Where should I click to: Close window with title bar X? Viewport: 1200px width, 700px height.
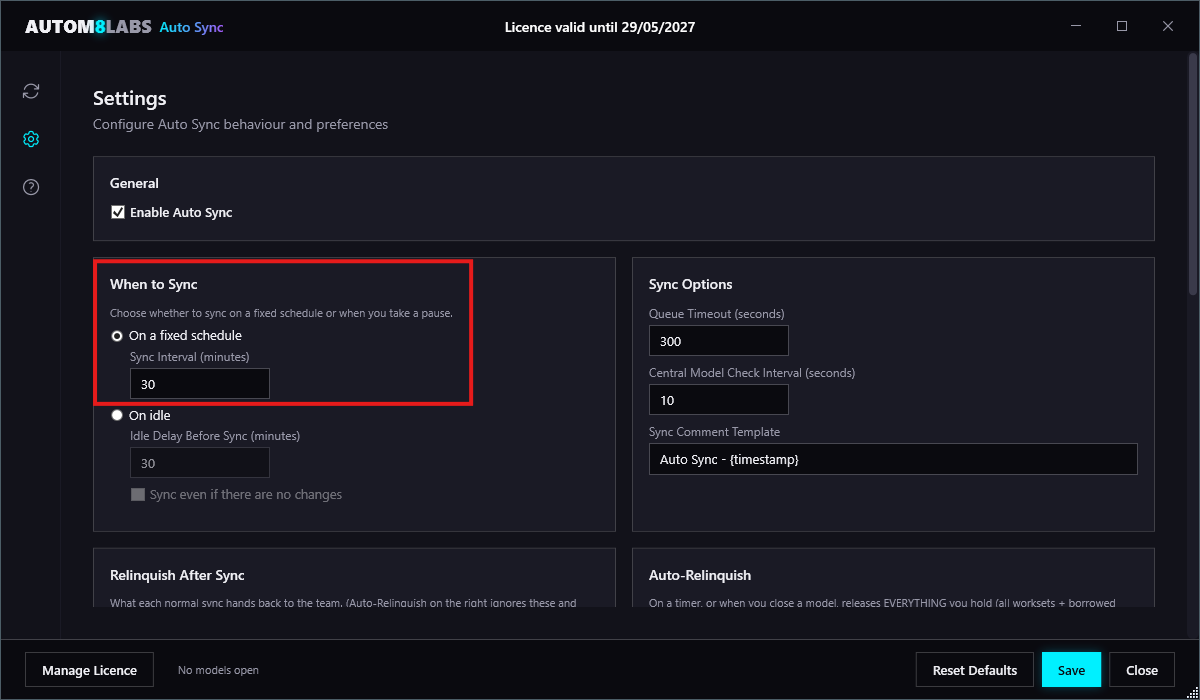pyautogui.click(x=1168, y=26)
